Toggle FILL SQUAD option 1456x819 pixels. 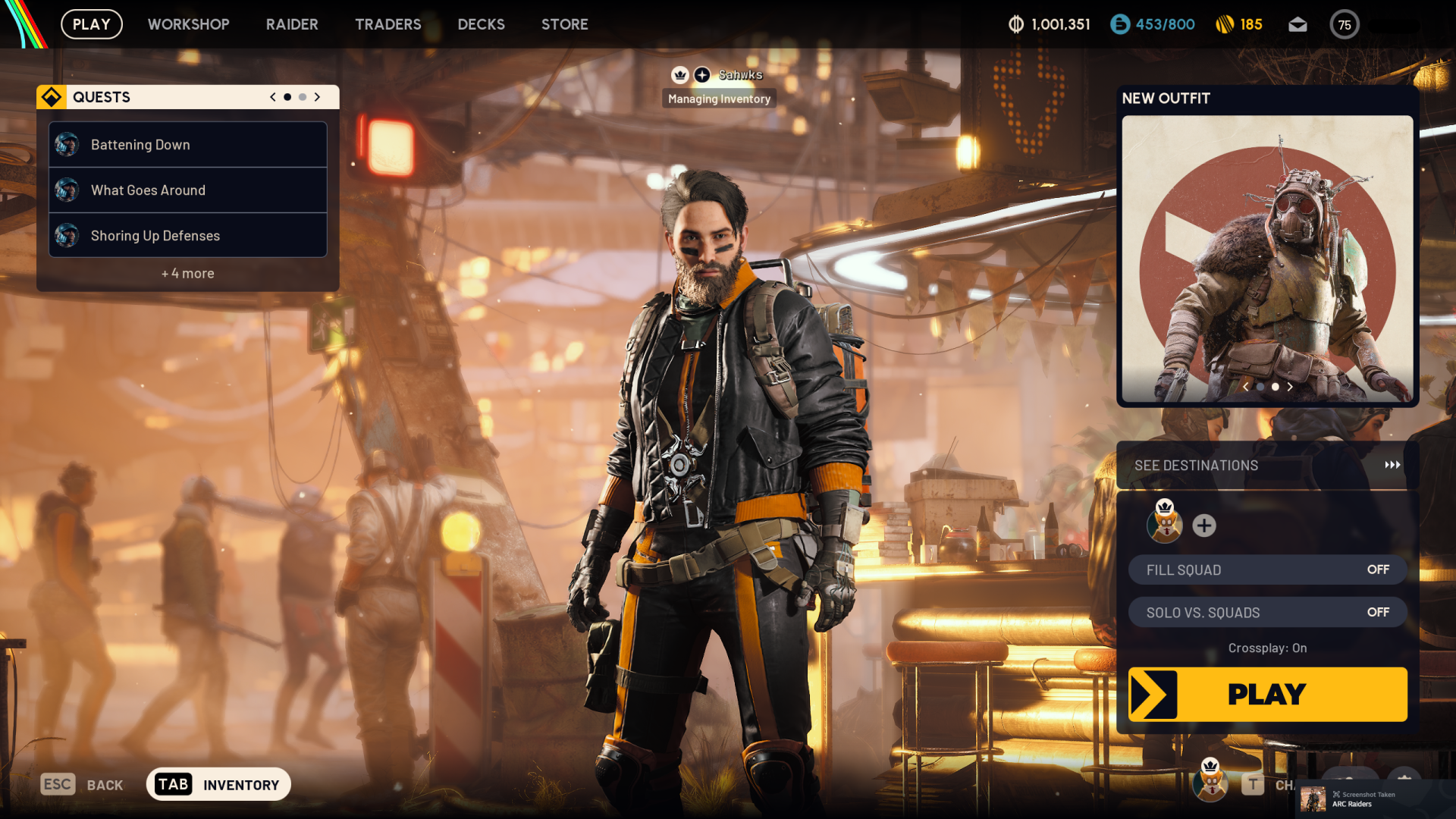(1267, 570)
